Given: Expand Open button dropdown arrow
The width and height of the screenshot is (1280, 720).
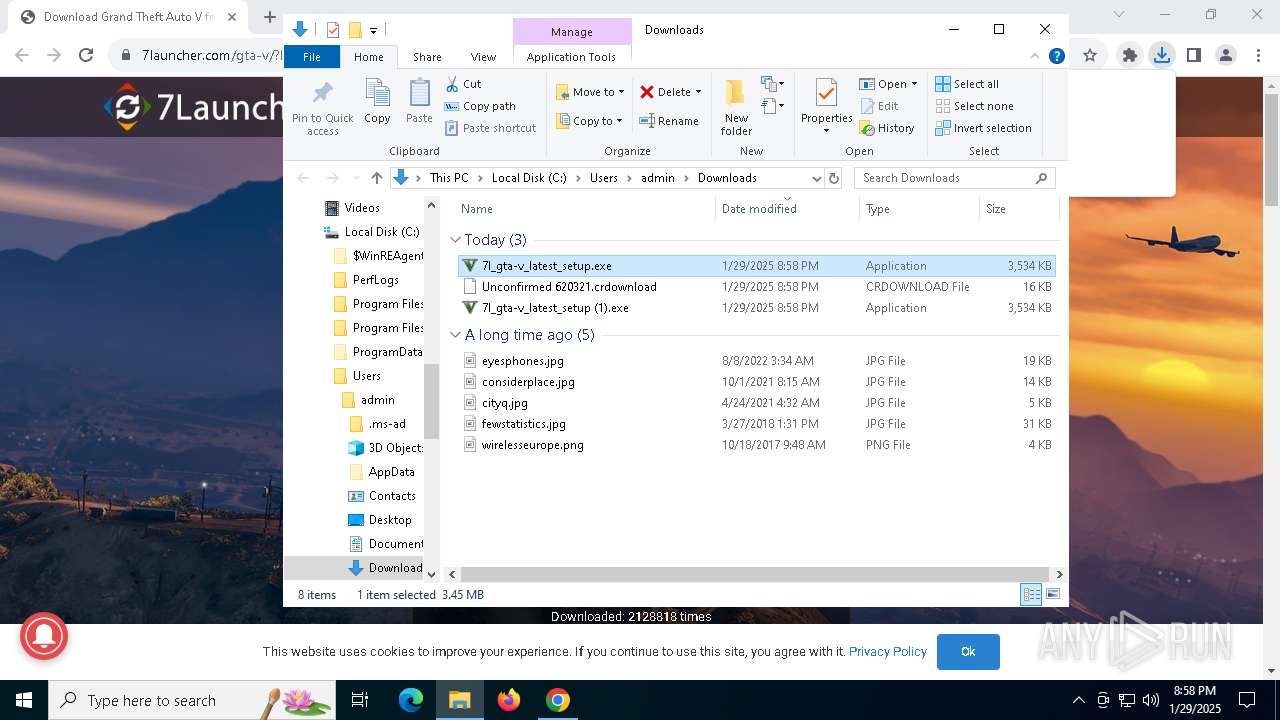Looking at the screenshot, I should coord(914,84).
